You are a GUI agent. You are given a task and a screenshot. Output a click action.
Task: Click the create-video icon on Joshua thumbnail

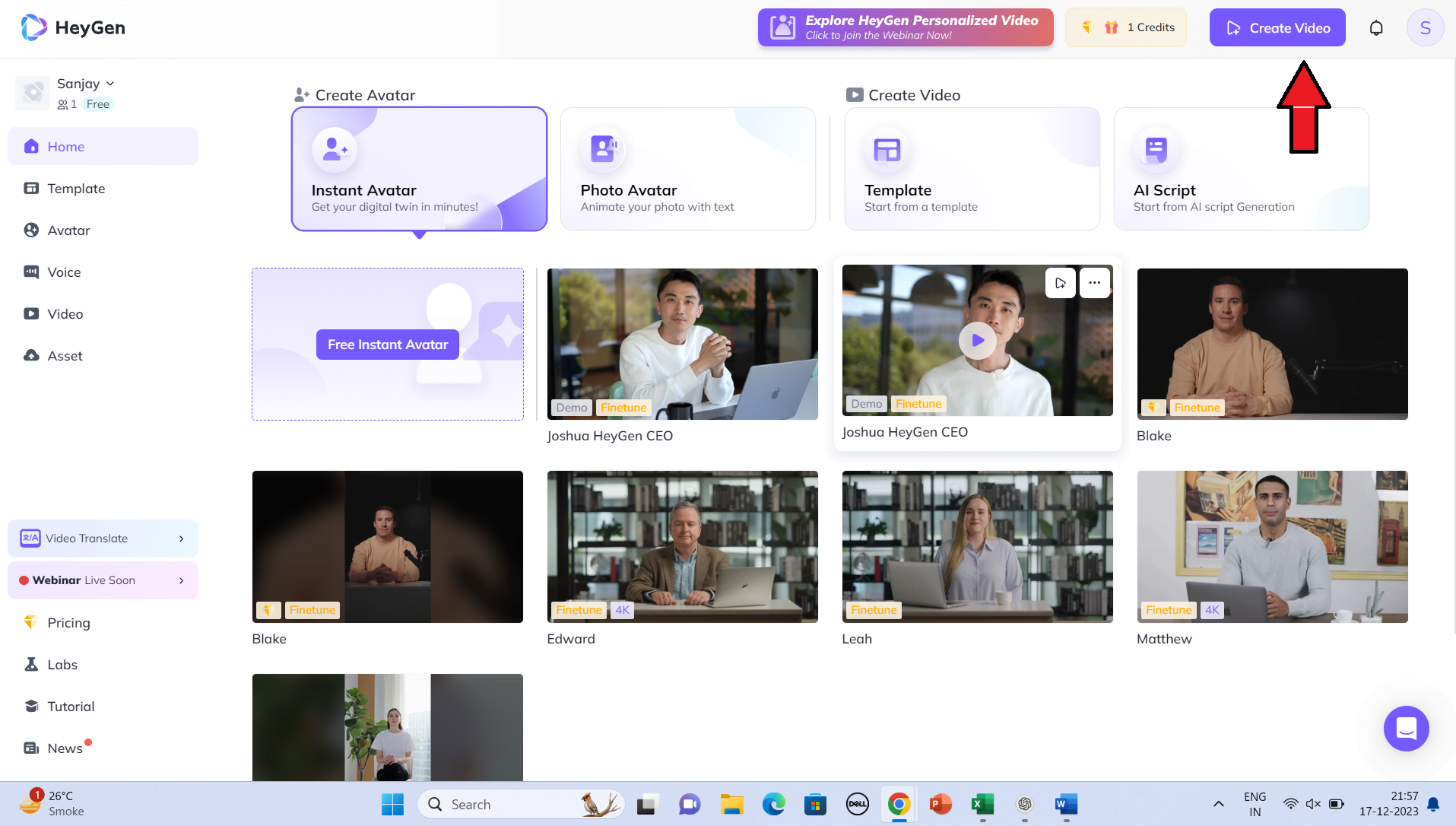1061,283
